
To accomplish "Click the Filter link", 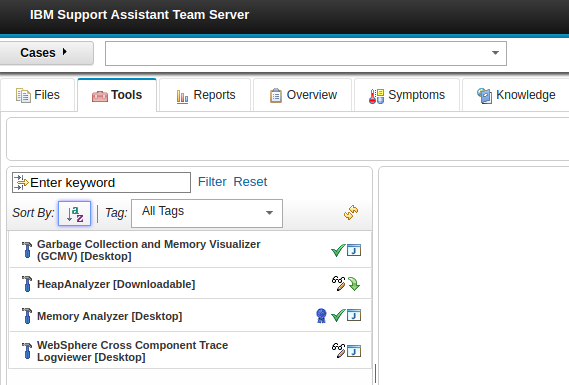I will coord(212,182).
